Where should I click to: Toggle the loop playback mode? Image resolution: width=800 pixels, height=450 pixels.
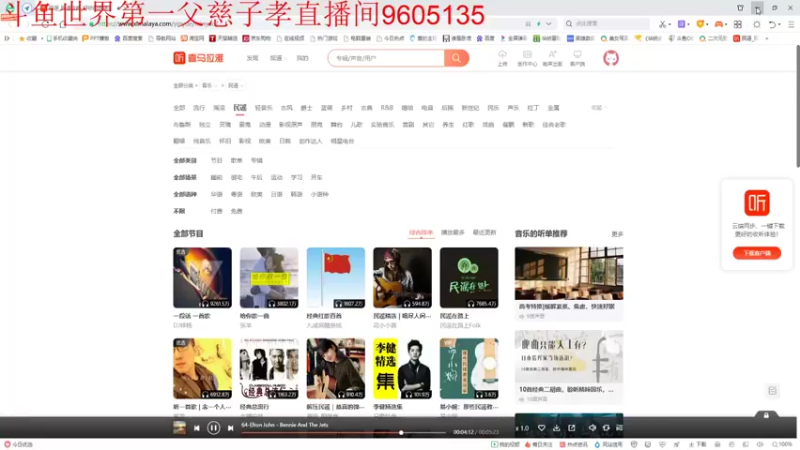[606, 428]
